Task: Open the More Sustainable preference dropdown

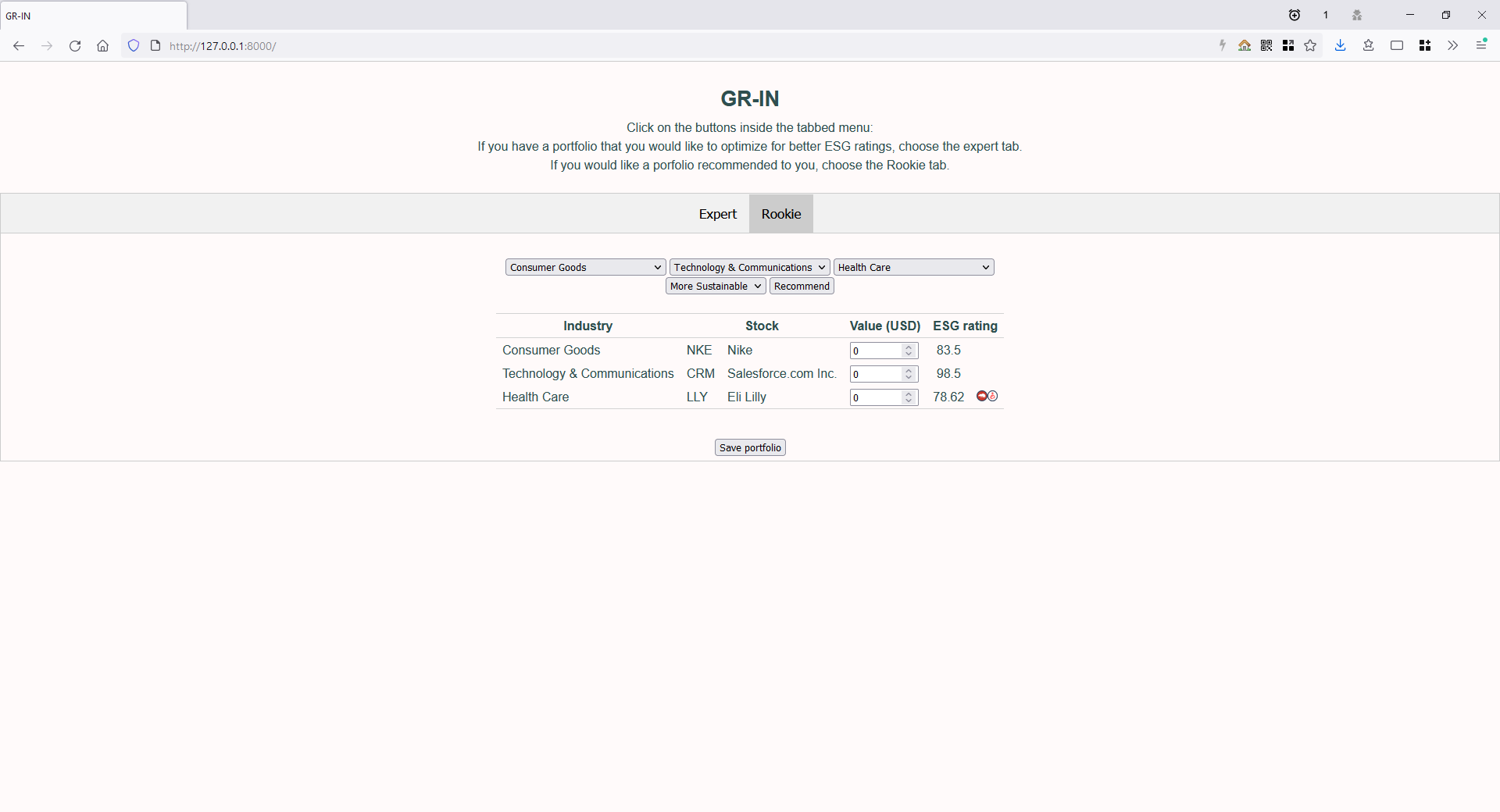Action: coord(716,286)
